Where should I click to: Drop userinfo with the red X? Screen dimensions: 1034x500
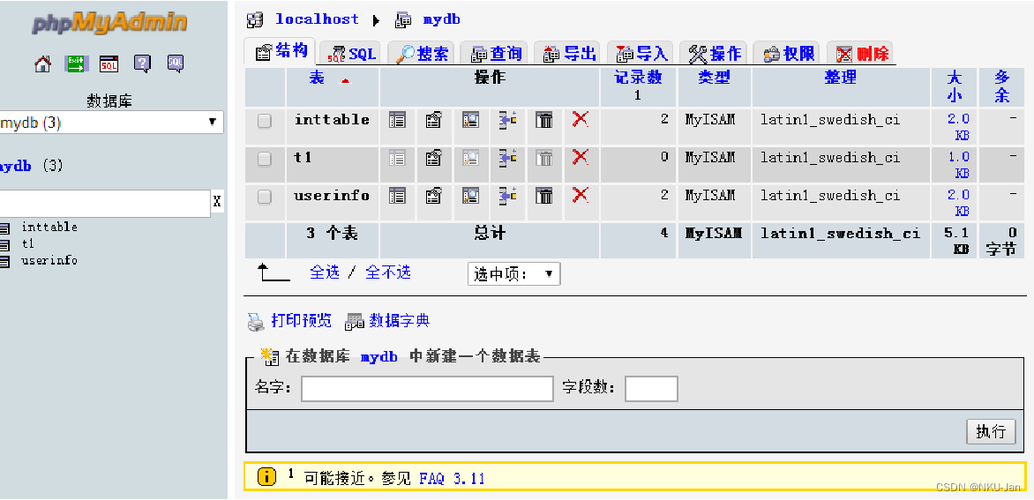580,195
